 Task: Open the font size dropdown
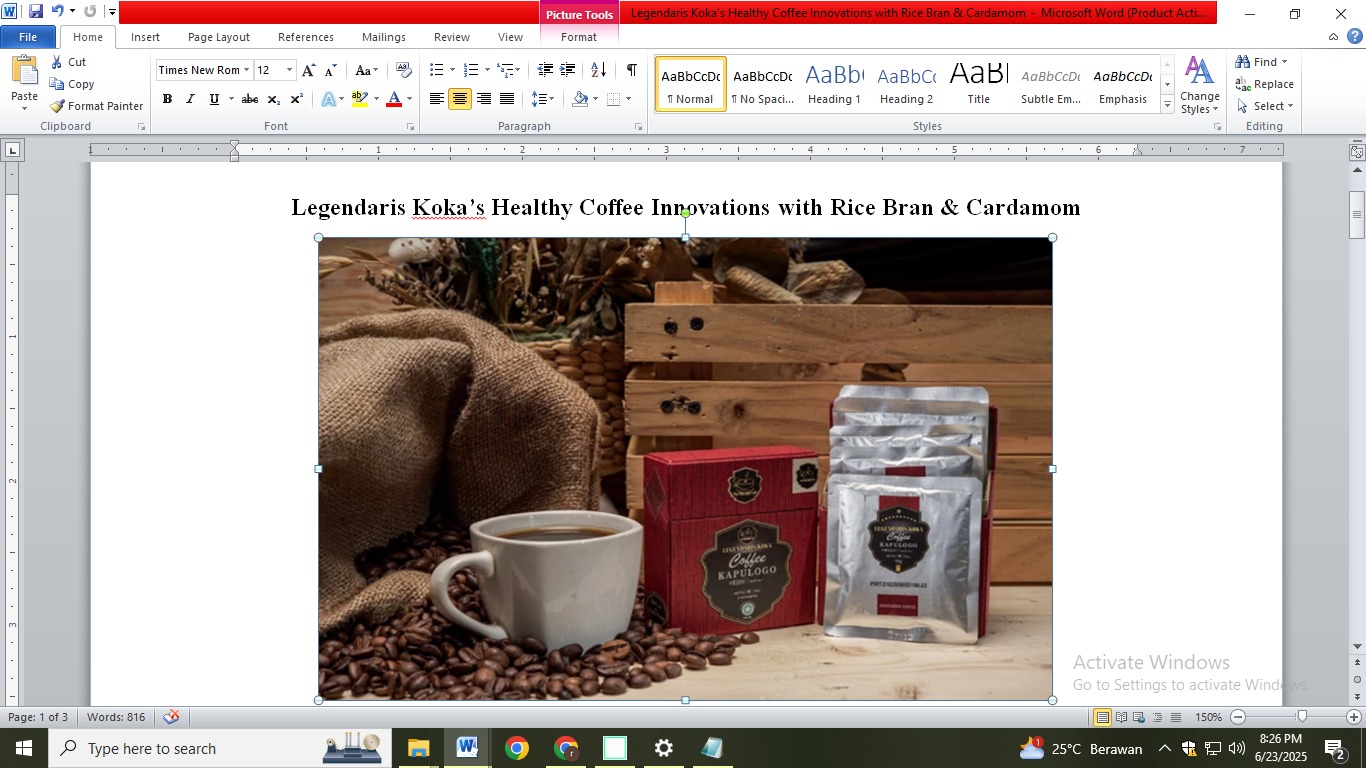tap(290, 70)
